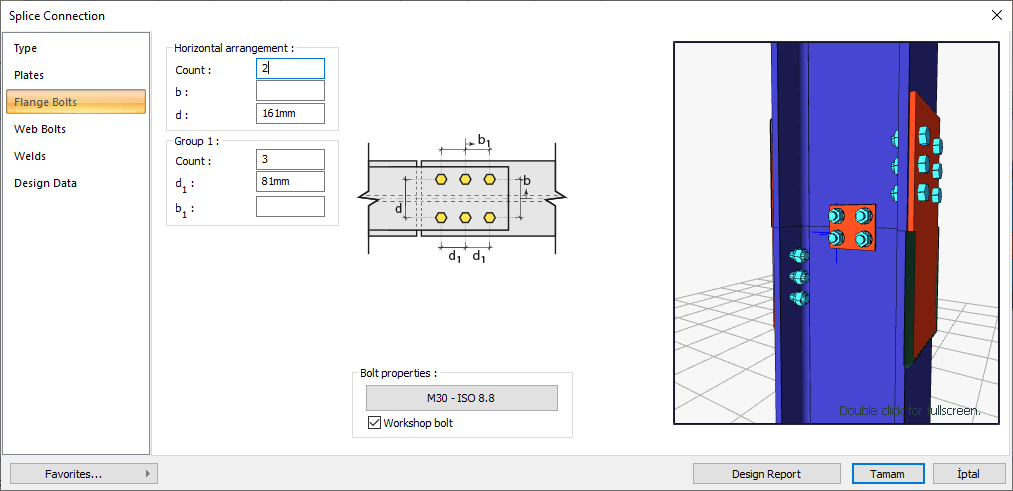Open the Welds section

tap(30, 156)
